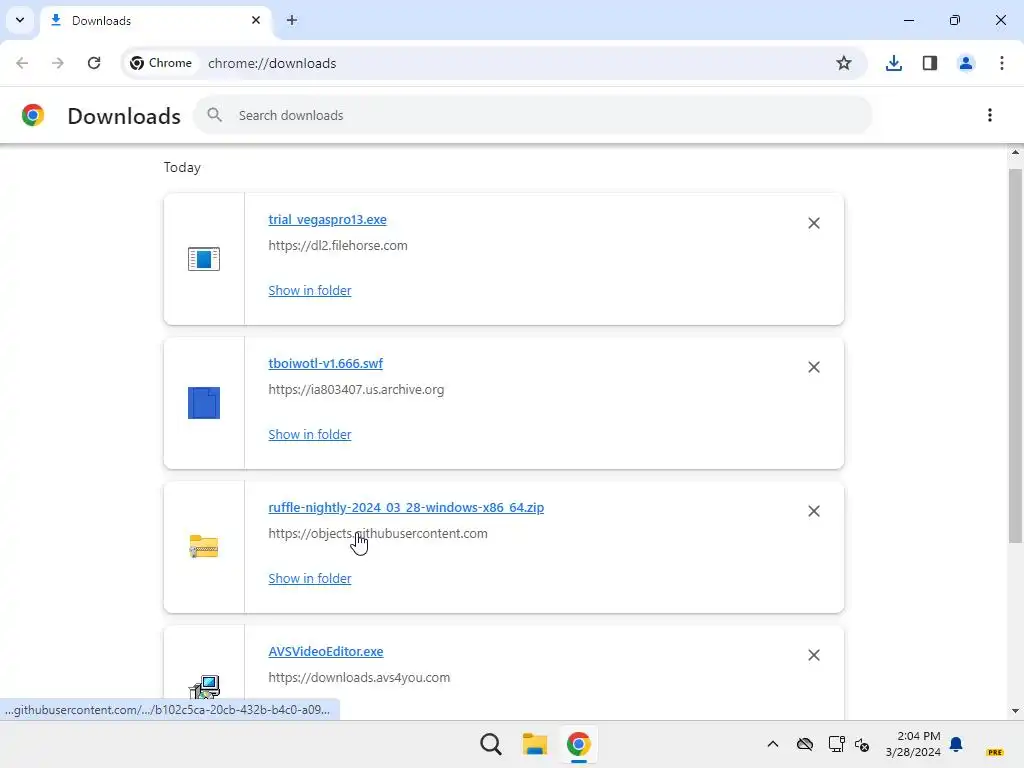
Task: Remove trial_vegaspro13.exe from the list
Action: click(814, 223)
